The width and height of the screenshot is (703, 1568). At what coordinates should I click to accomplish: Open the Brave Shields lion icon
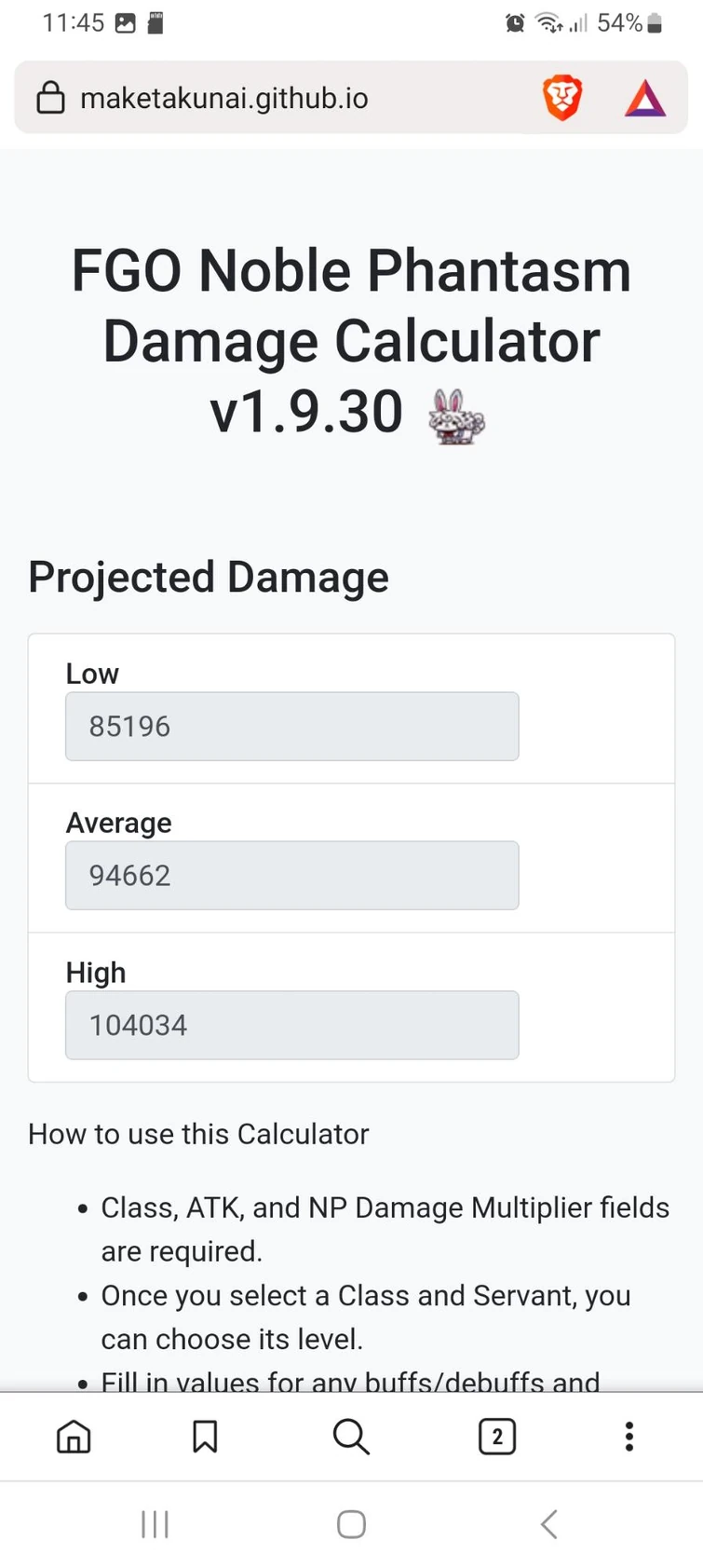point(562,97)
